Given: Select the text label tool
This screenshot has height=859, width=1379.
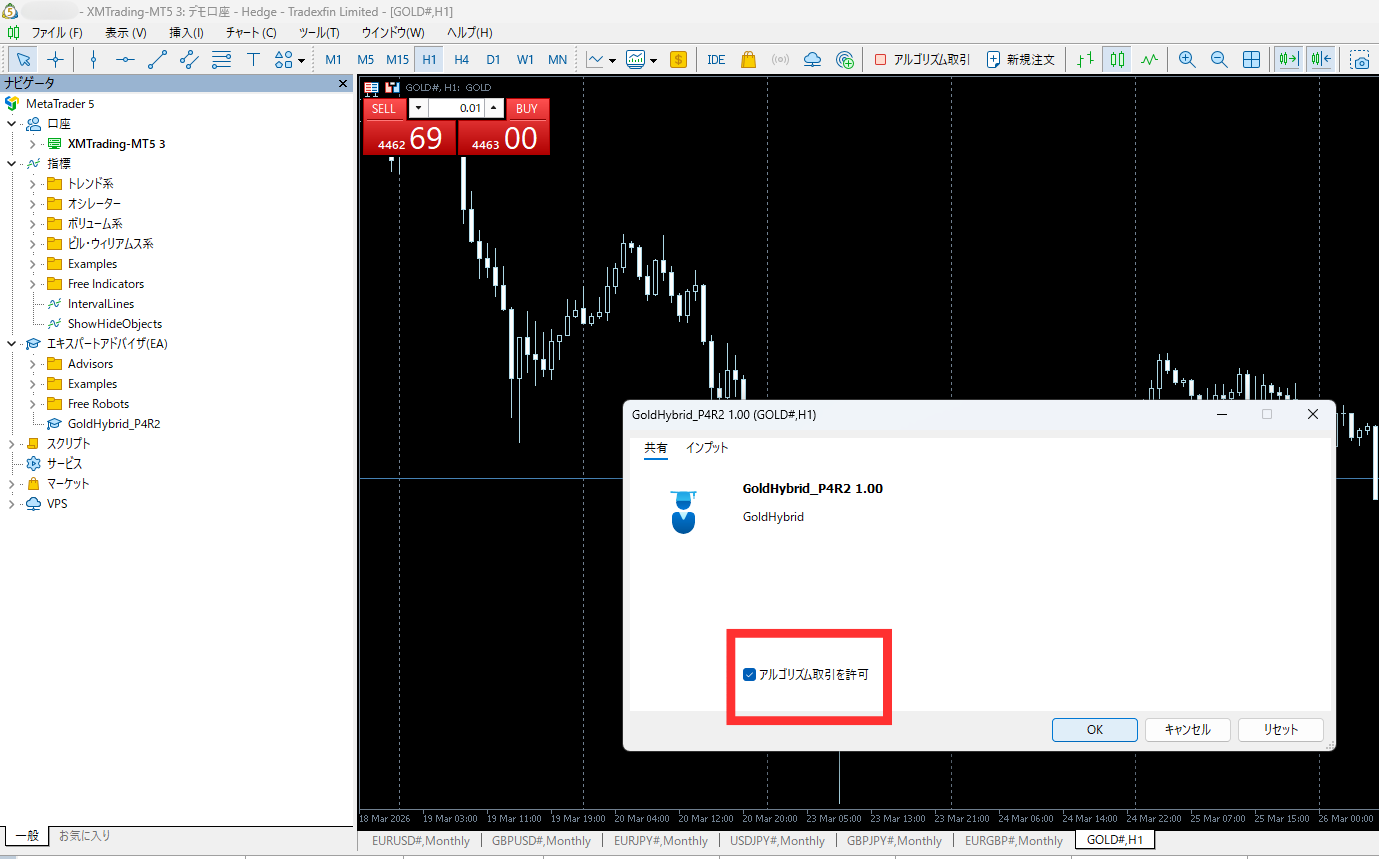Looking at the screenshot, I should pyautogui.click(x=253, y=59).
